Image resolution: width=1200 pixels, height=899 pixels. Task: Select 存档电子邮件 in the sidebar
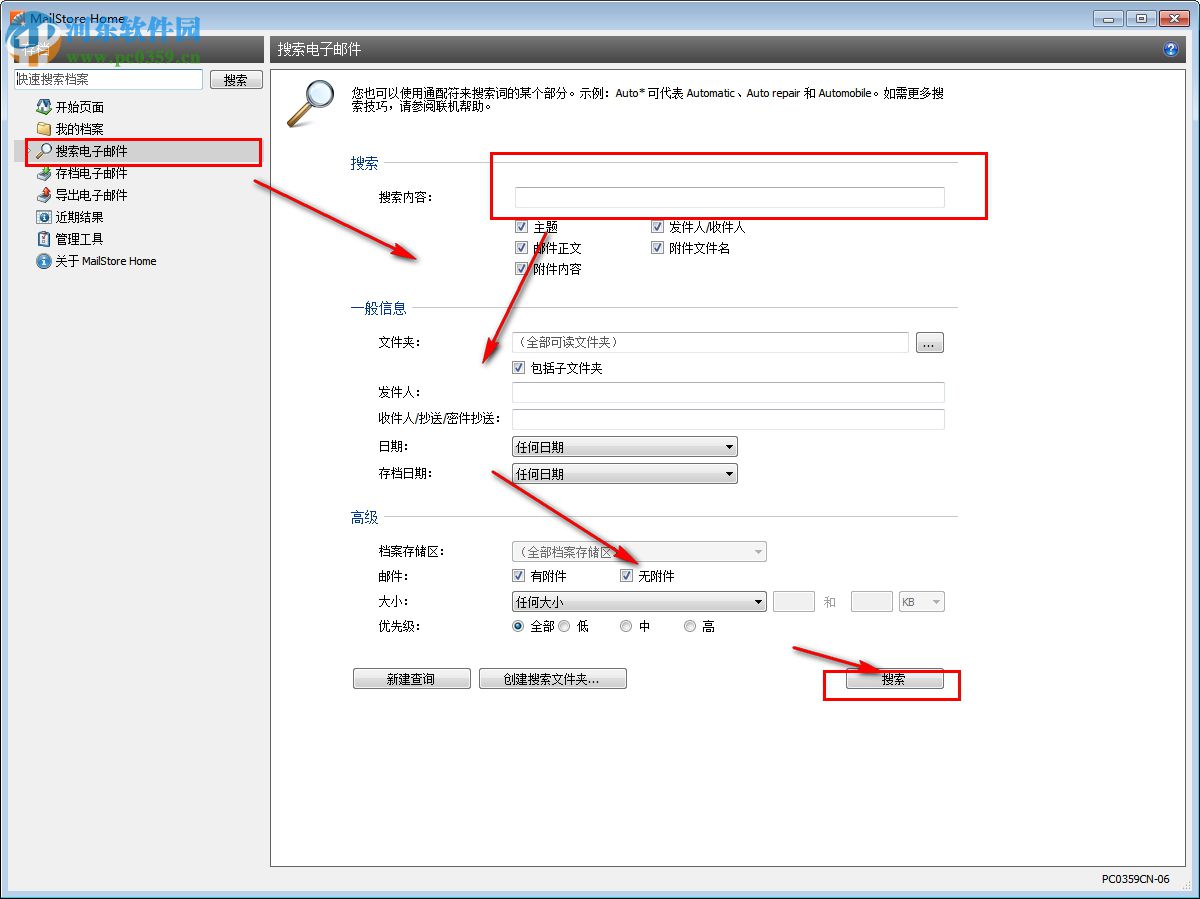[x=92, y=173]
